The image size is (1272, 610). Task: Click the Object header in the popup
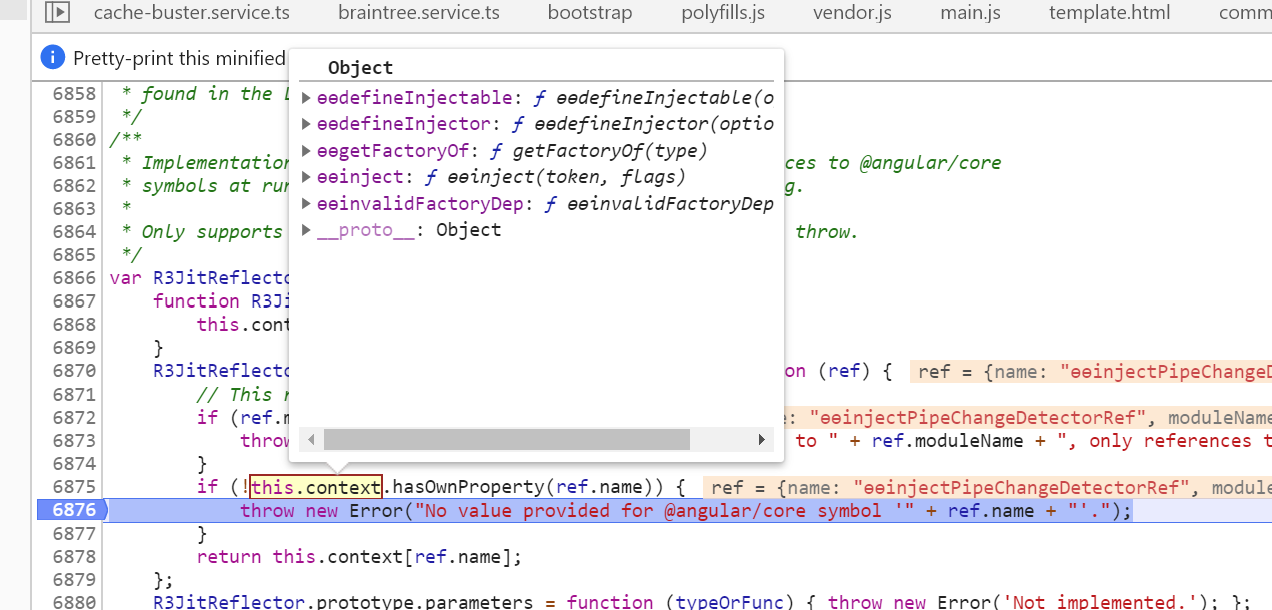pos(360,68)
